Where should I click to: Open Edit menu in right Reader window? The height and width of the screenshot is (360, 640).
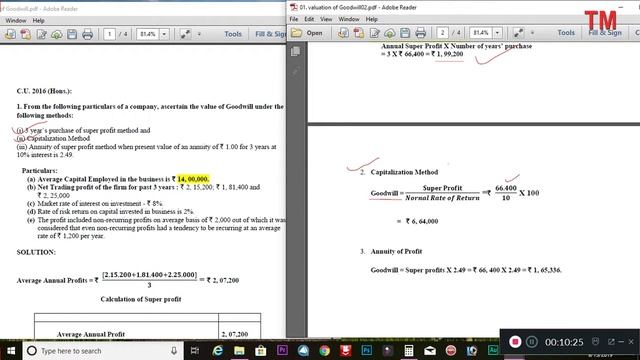click(x=309, y=19)
